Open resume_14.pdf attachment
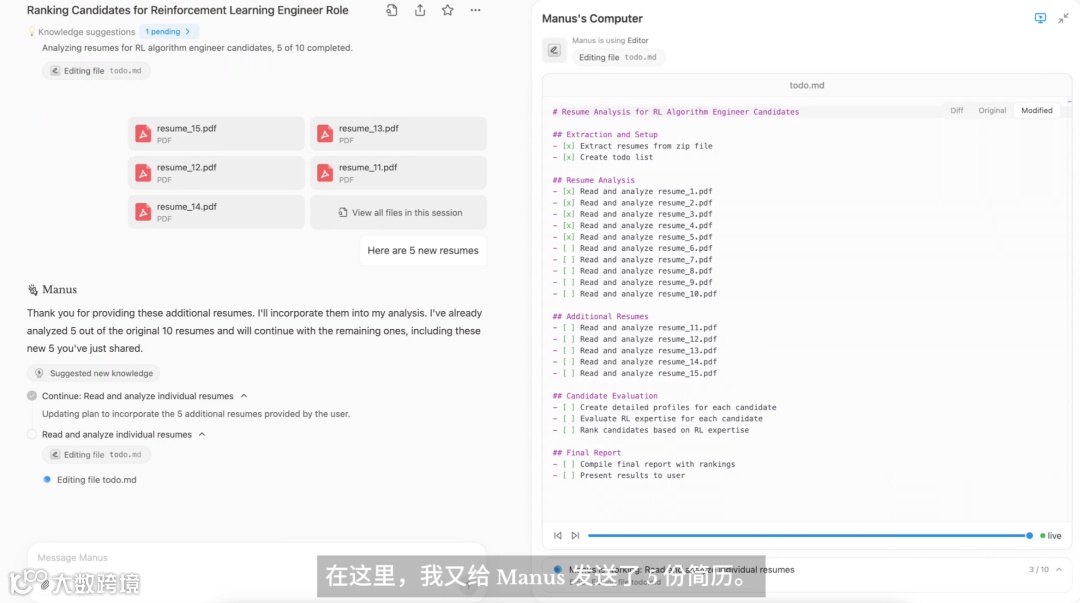Screen dimensions: 1080x603 coord(216,212)
